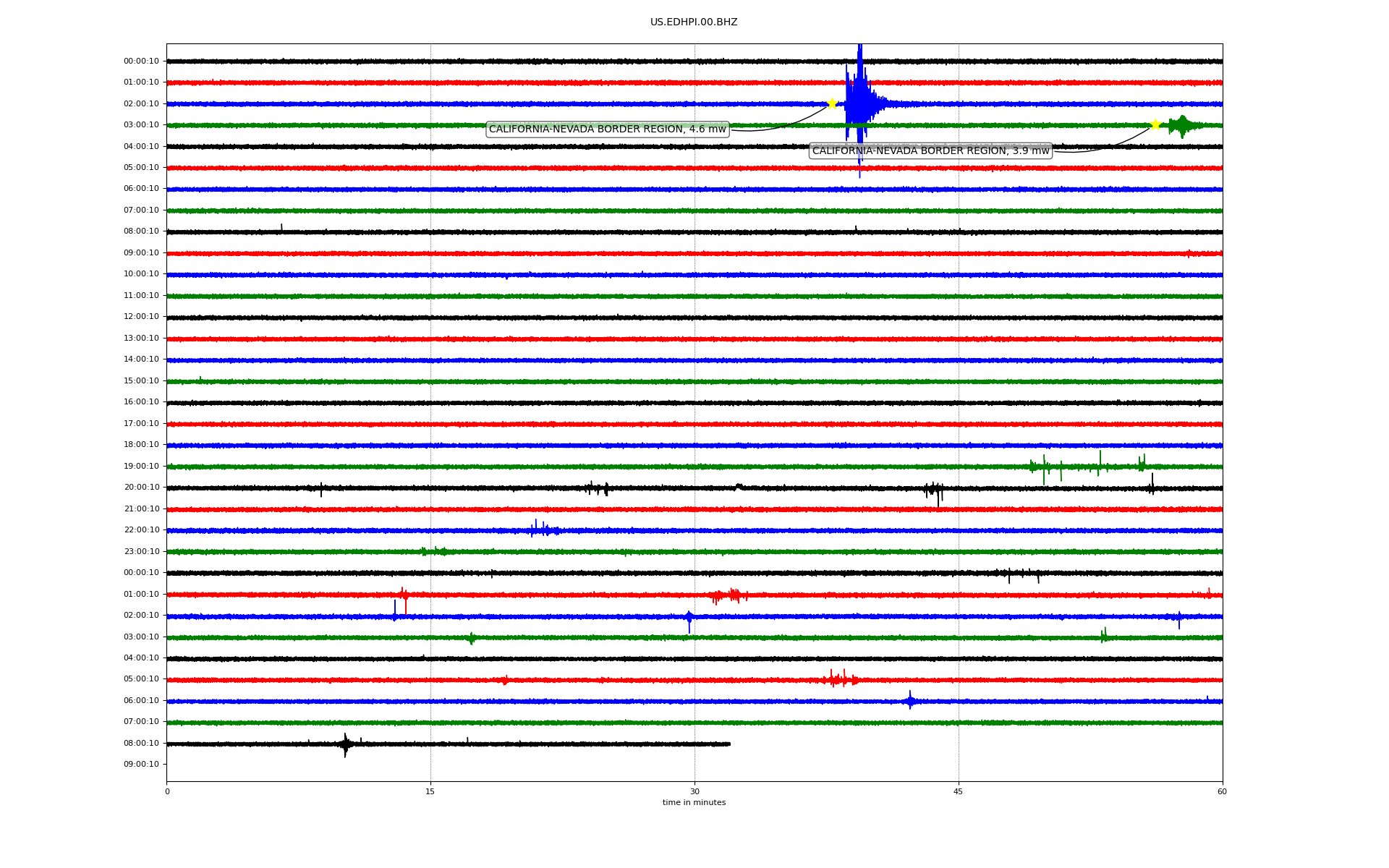This screenshot has width=1389, height=868.
Task: Click the 15:00:10 trace label
Action: point(141,381)
